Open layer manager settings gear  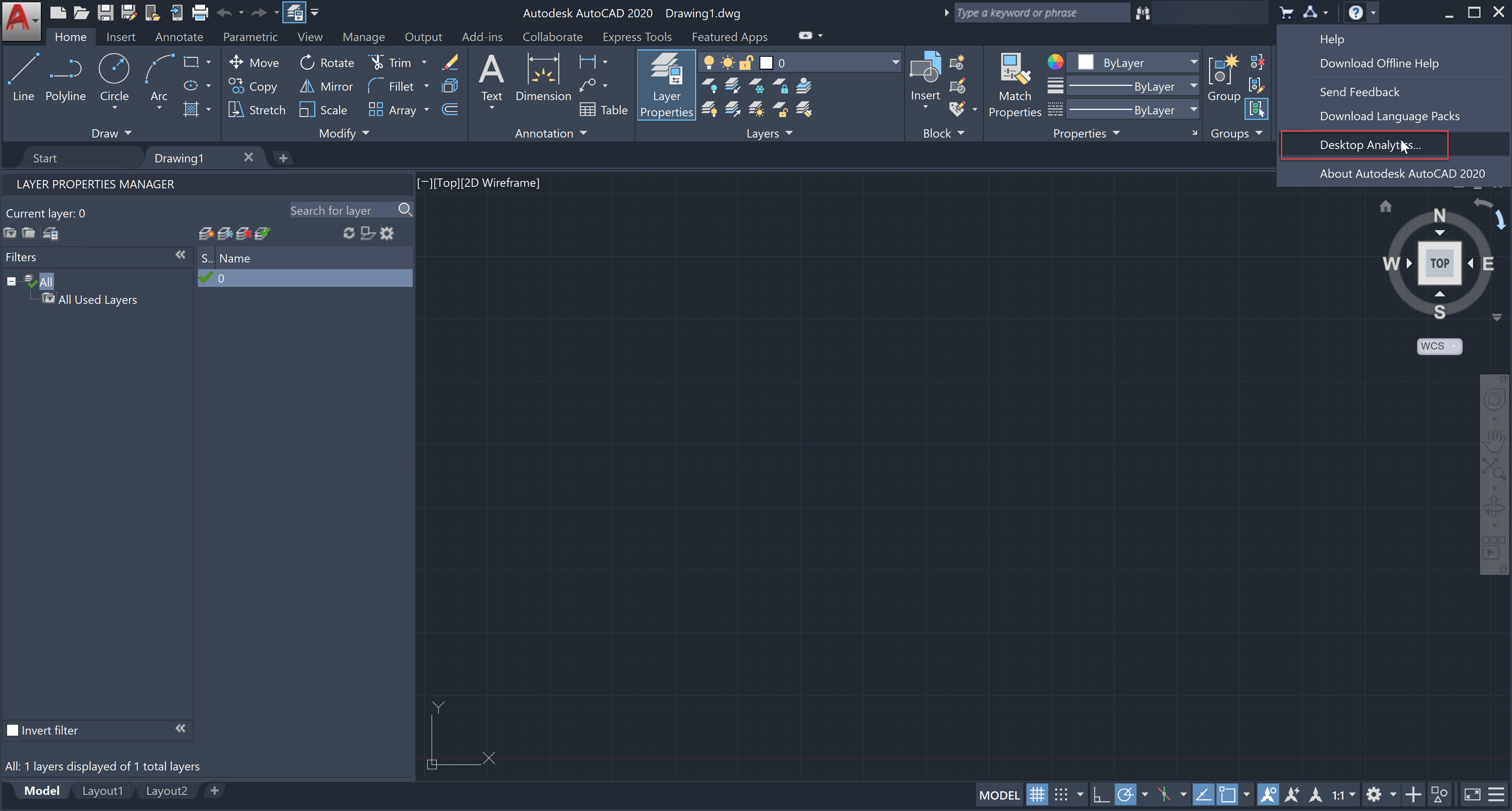coord(387,234)
